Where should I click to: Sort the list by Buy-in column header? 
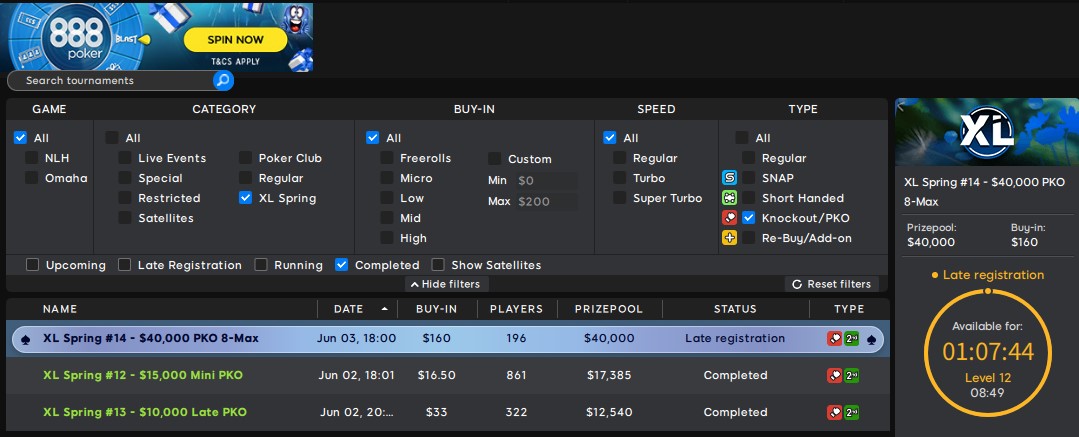[436, 309]
